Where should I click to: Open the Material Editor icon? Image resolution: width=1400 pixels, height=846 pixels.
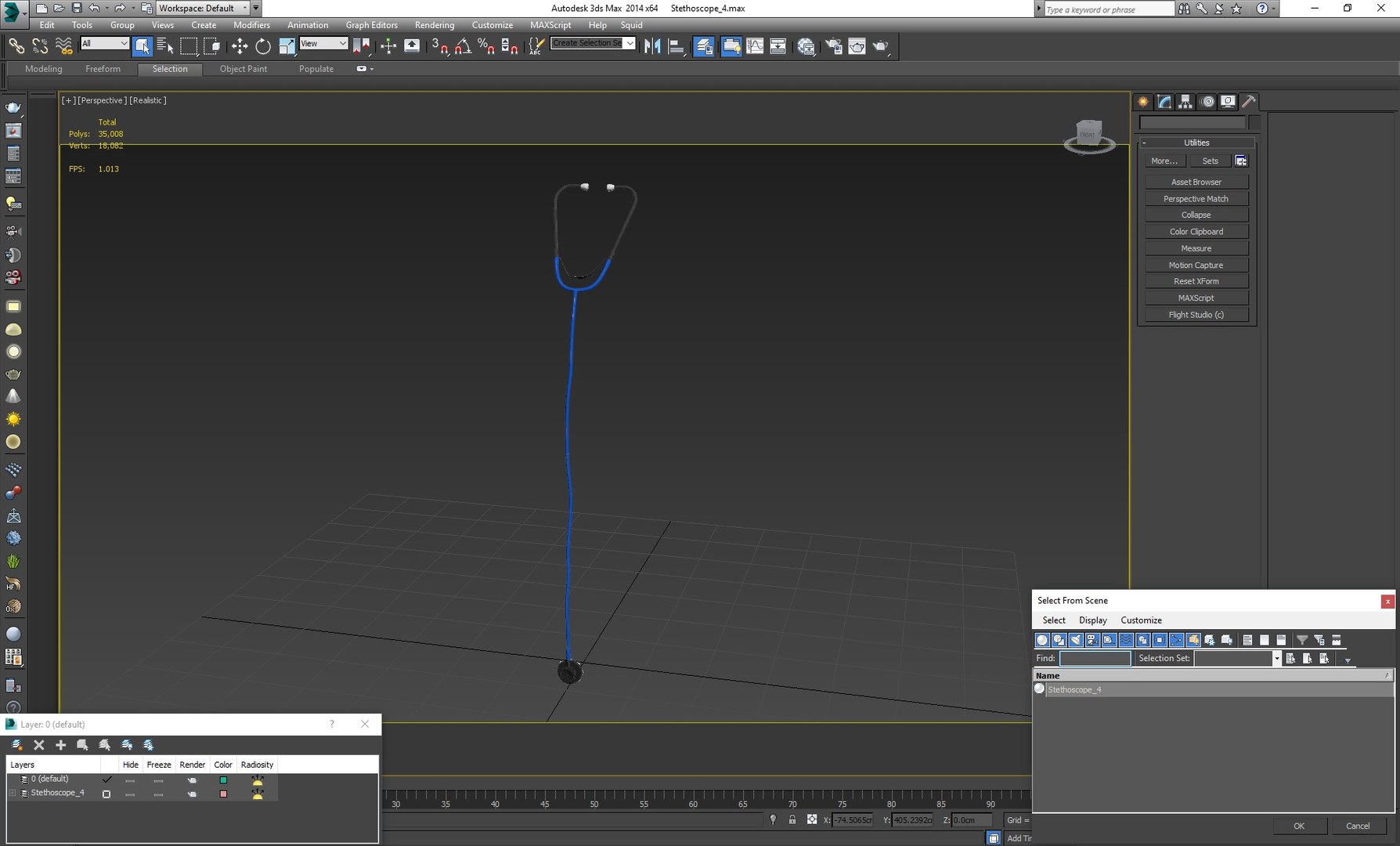[806, 46]
